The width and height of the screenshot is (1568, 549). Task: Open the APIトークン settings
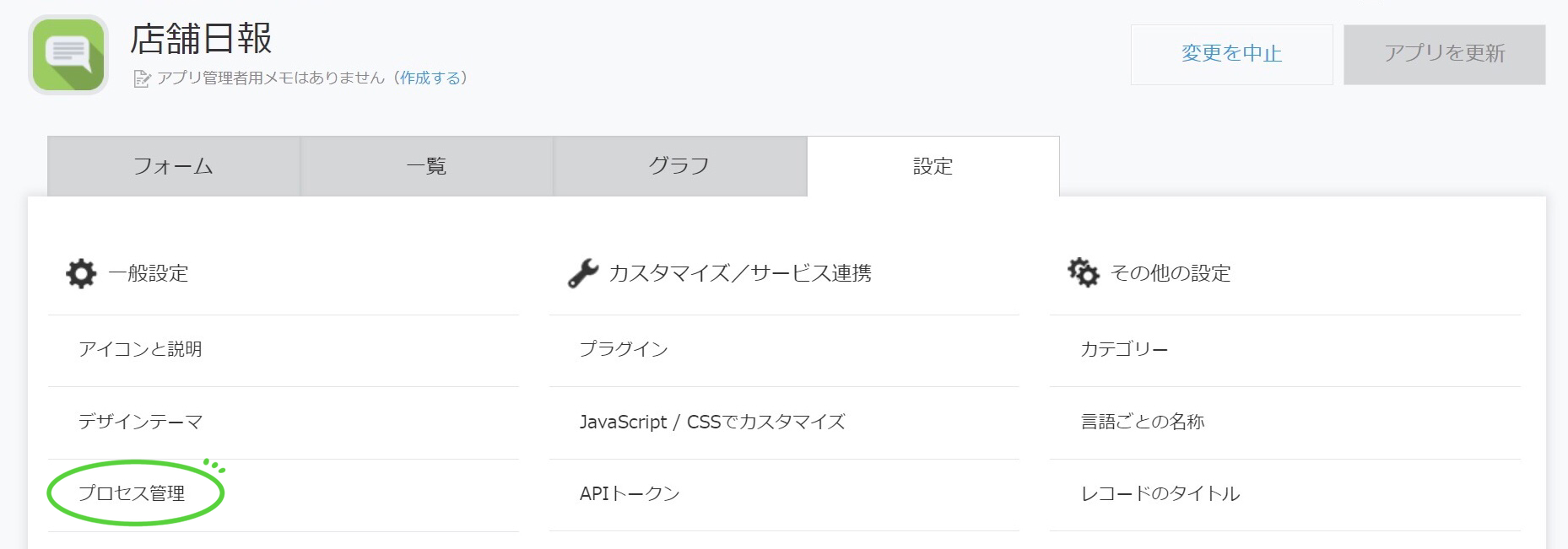pos(630,493)
